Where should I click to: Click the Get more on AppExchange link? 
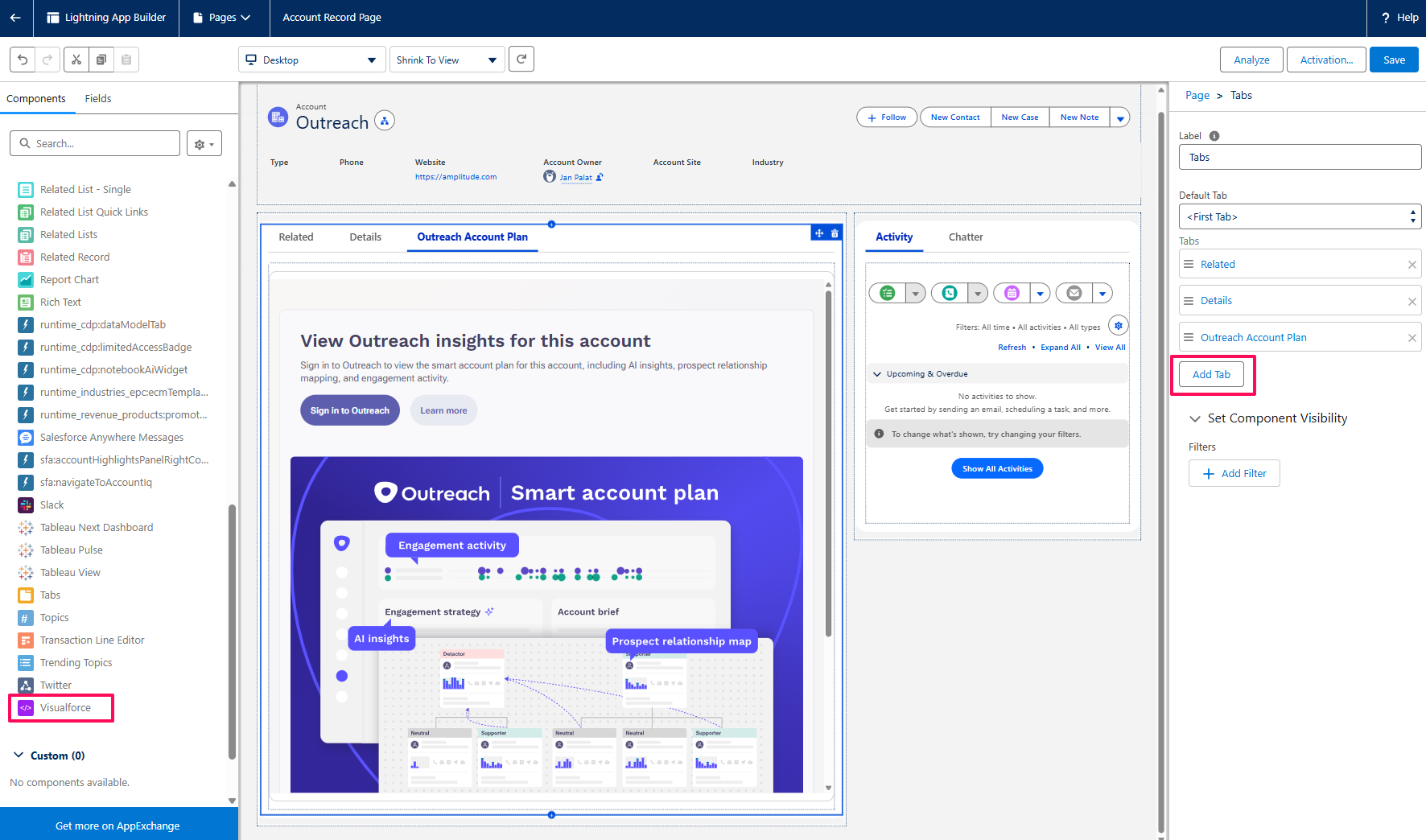(117, 826)
